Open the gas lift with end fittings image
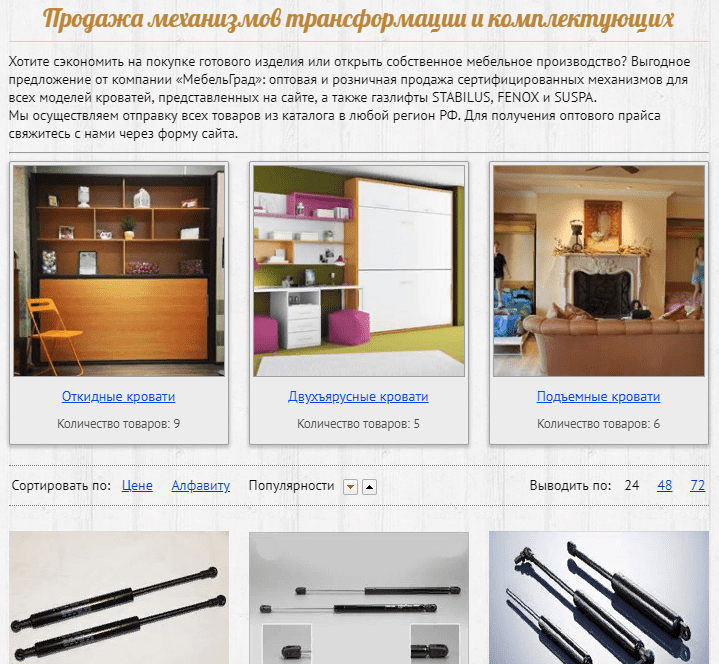The image size is (719, 664). (359, 598)
